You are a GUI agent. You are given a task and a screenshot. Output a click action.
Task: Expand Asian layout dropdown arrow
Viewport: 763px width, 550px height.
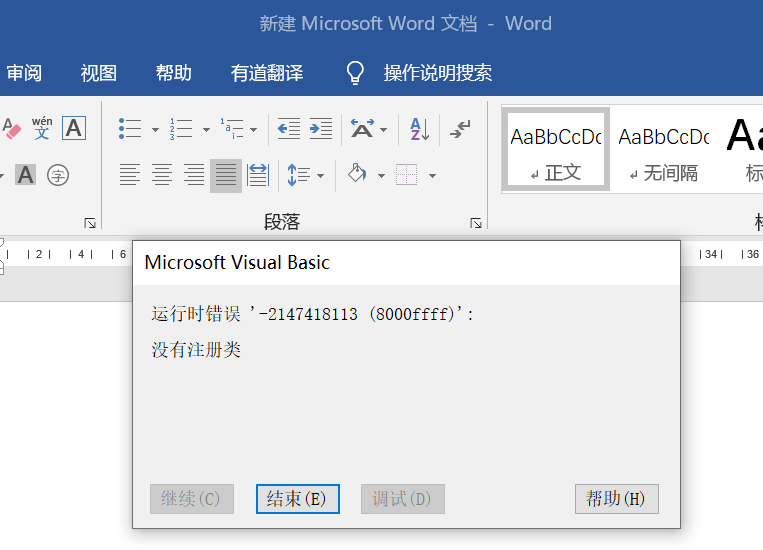[x=383, y=129]
